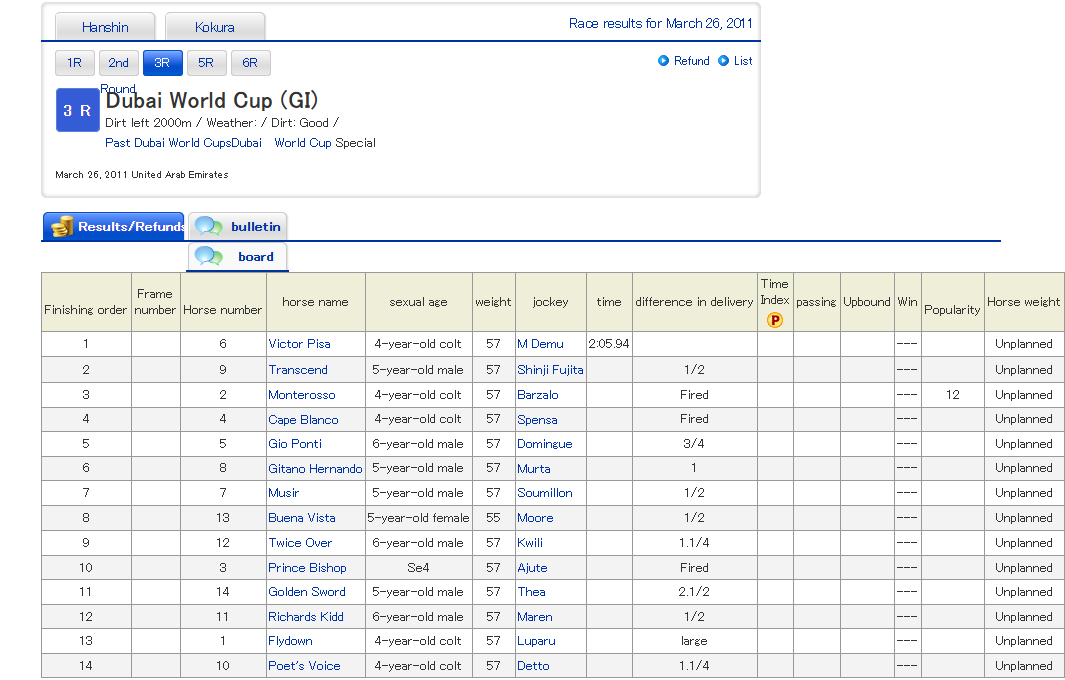1065x680 pixels.
Task: Open jockey Shinji Fujita's profile
Action: (550, 370)
